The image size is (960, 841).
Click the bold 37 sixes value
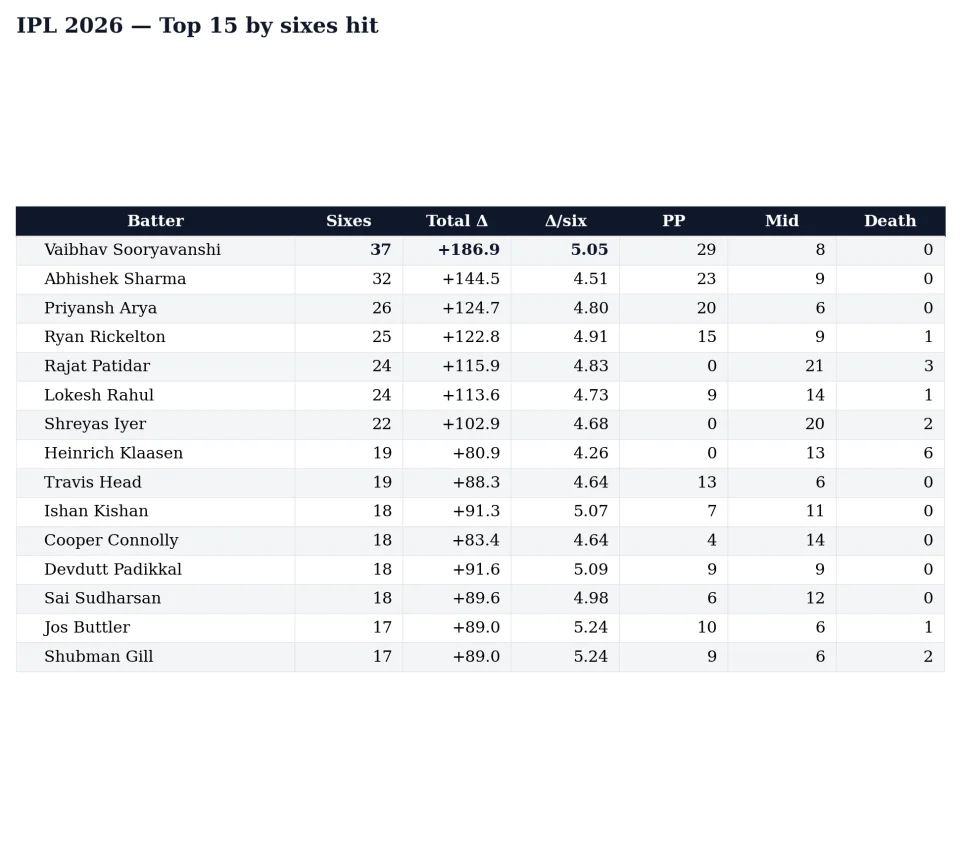click(x=380, y=250)
